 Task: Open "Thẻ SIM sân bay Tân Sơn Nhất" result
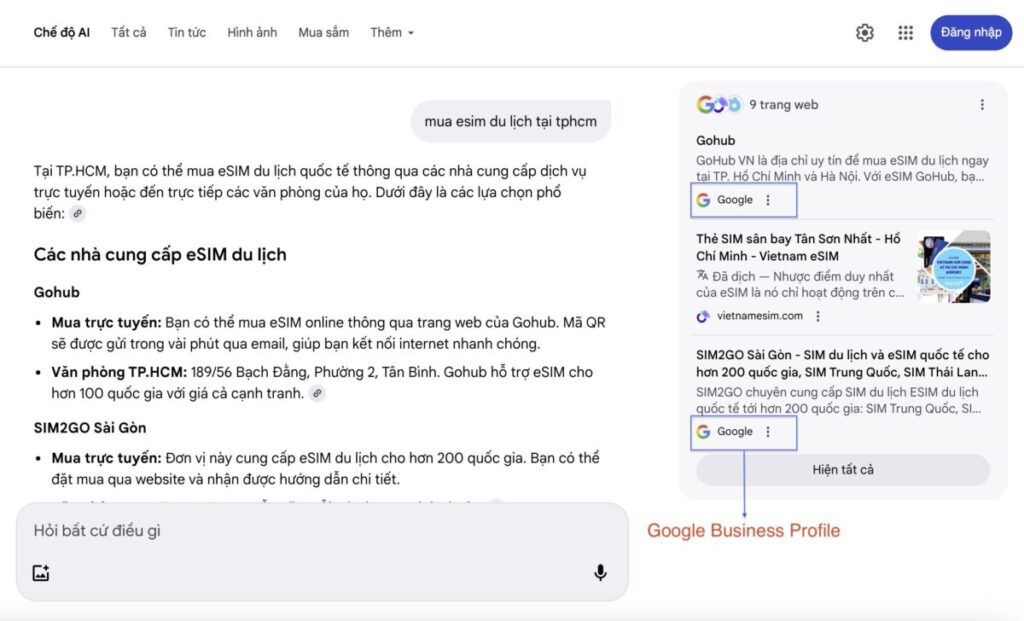pos(798,247)
